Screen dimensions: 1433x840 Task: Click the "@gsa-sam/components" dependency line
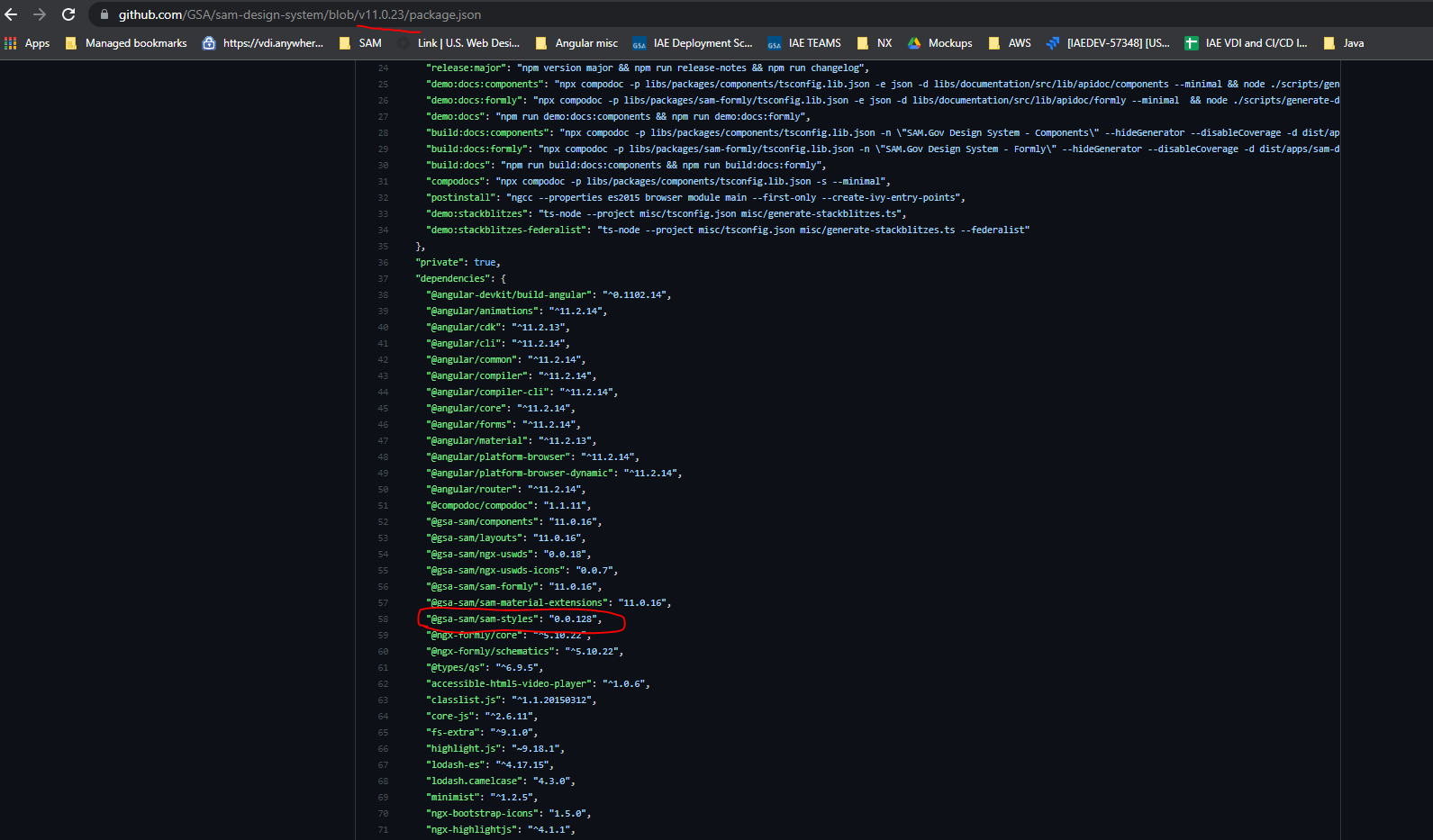click(x=514, y=522)
